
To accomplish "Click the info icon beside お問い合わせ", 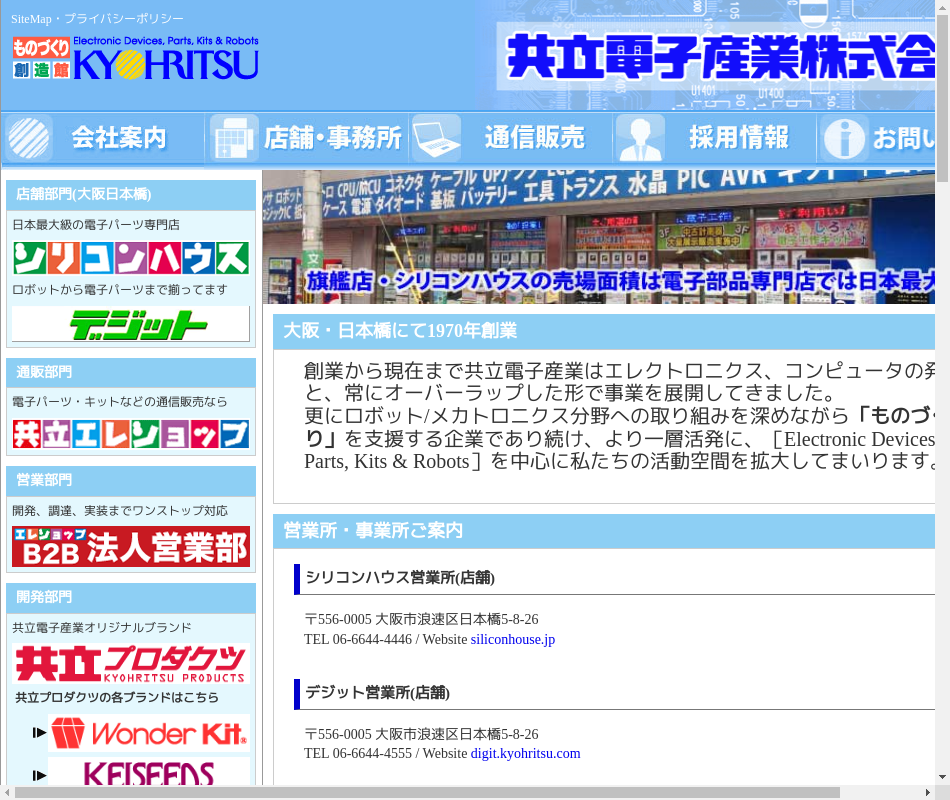I will point(844,138).
